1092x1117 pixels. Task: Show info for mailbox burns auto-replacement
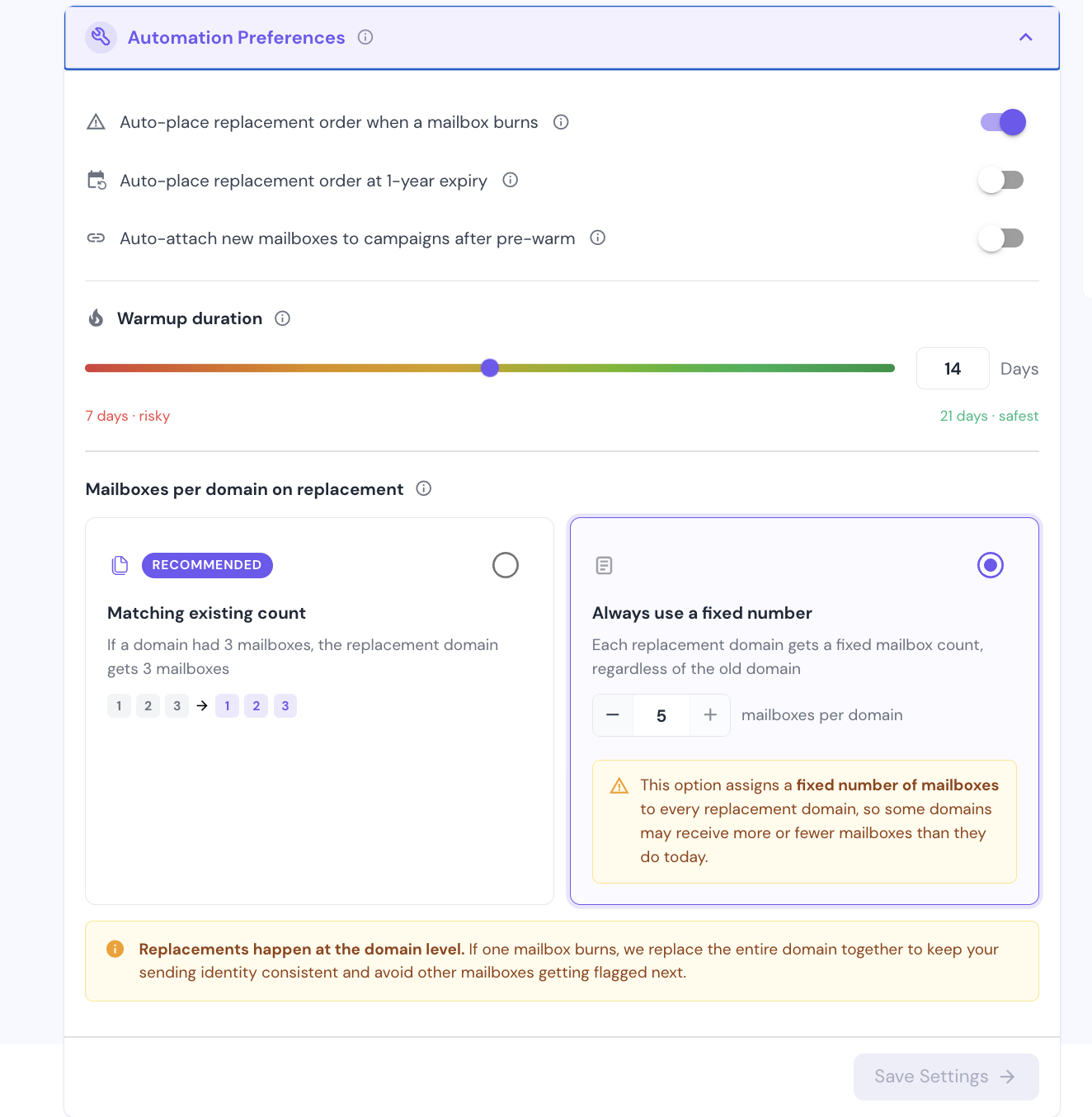click(x=561, y=122)
